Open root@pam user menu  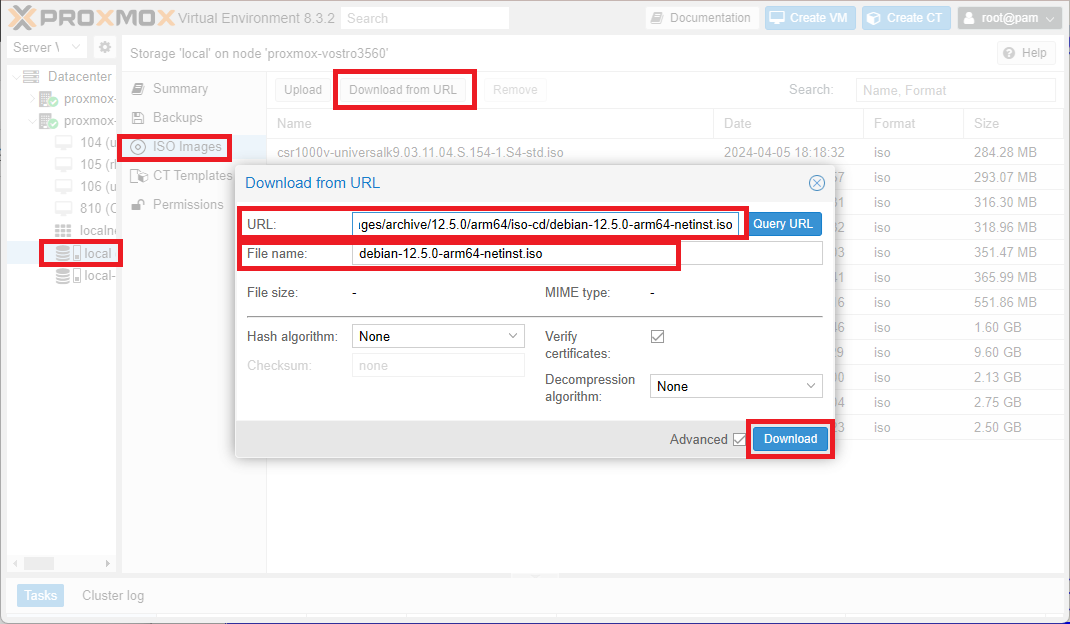pos(1009,18)
